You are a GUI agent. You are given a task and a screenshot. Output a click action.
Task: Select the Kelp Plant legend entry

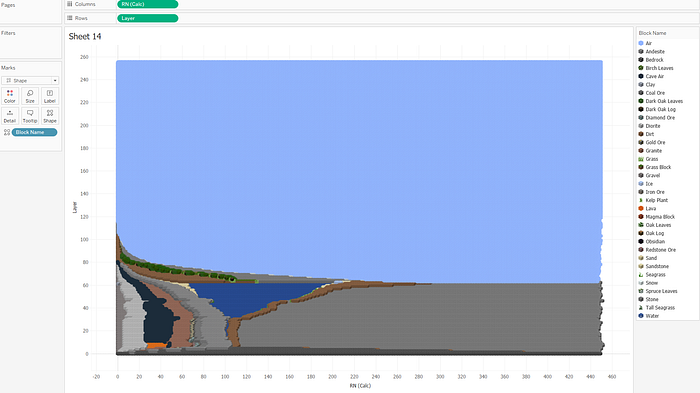656,200
